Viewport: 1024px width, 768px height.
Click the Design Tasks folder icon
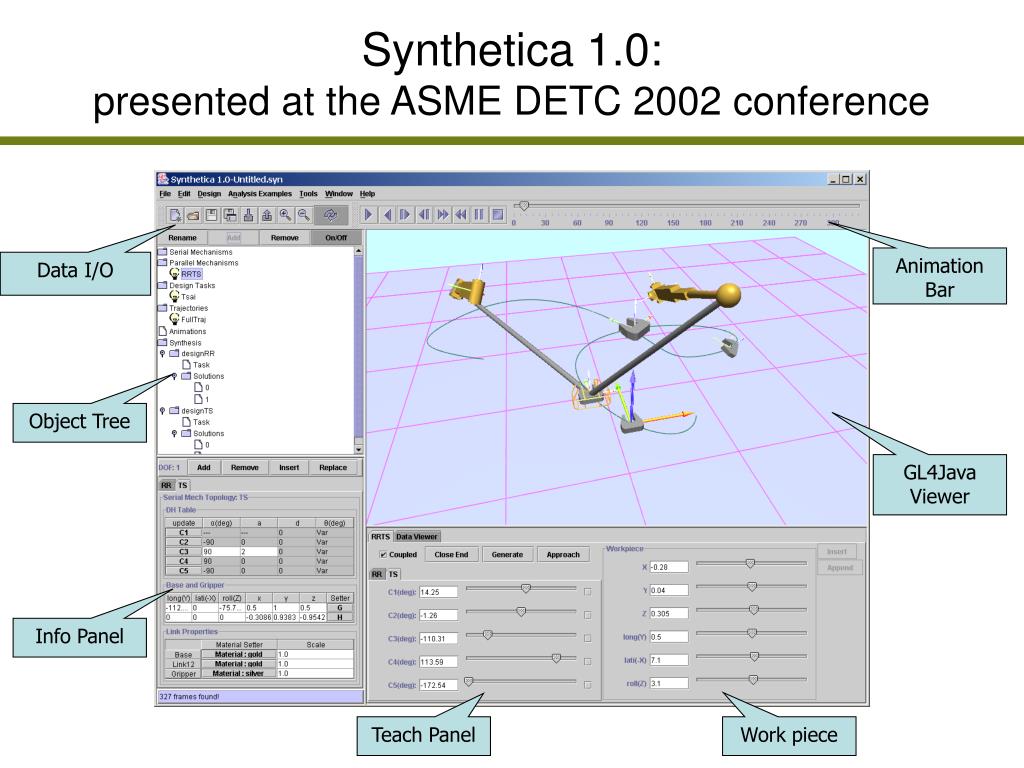pos(163,285)
